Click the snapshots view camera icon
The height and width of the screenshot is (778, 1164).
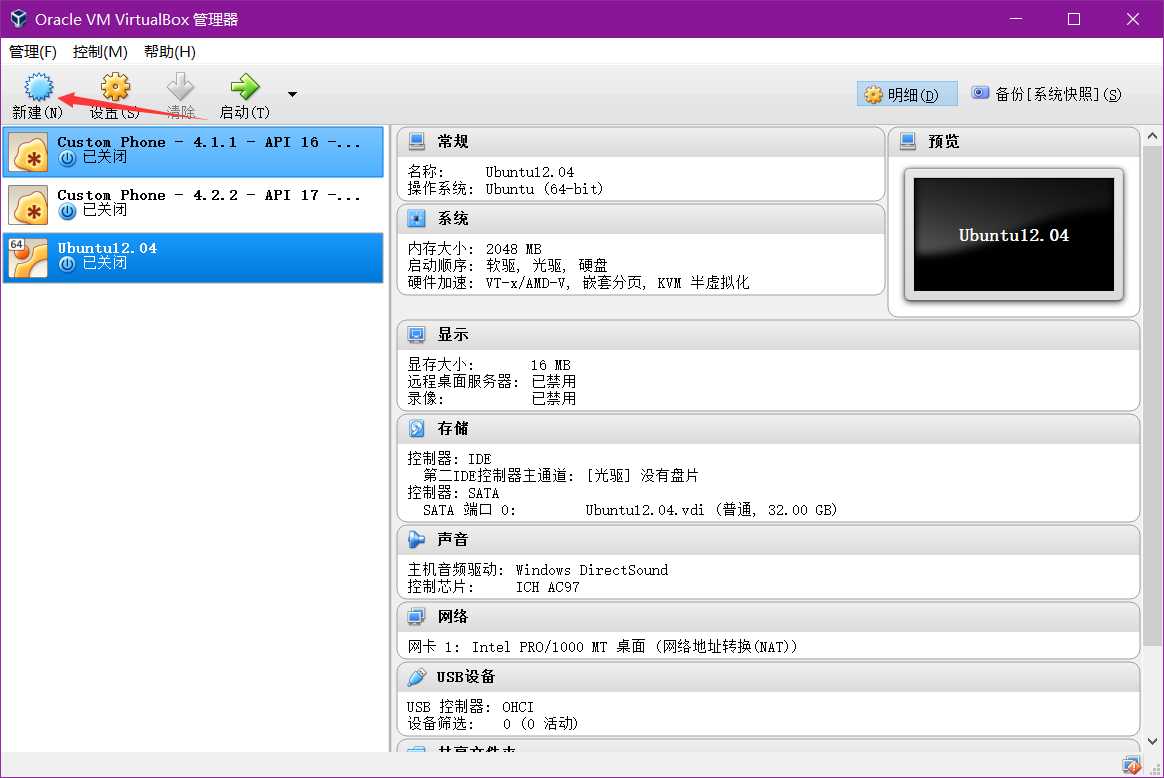click(x=980, y=93)
